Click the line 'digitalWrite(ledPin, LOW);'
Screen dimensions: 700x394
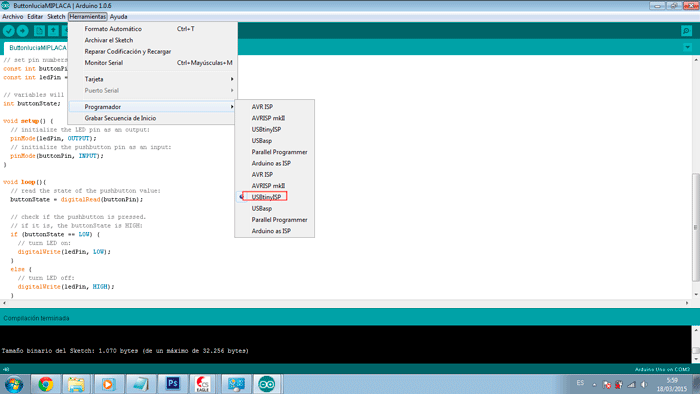[x=64, y=252]
